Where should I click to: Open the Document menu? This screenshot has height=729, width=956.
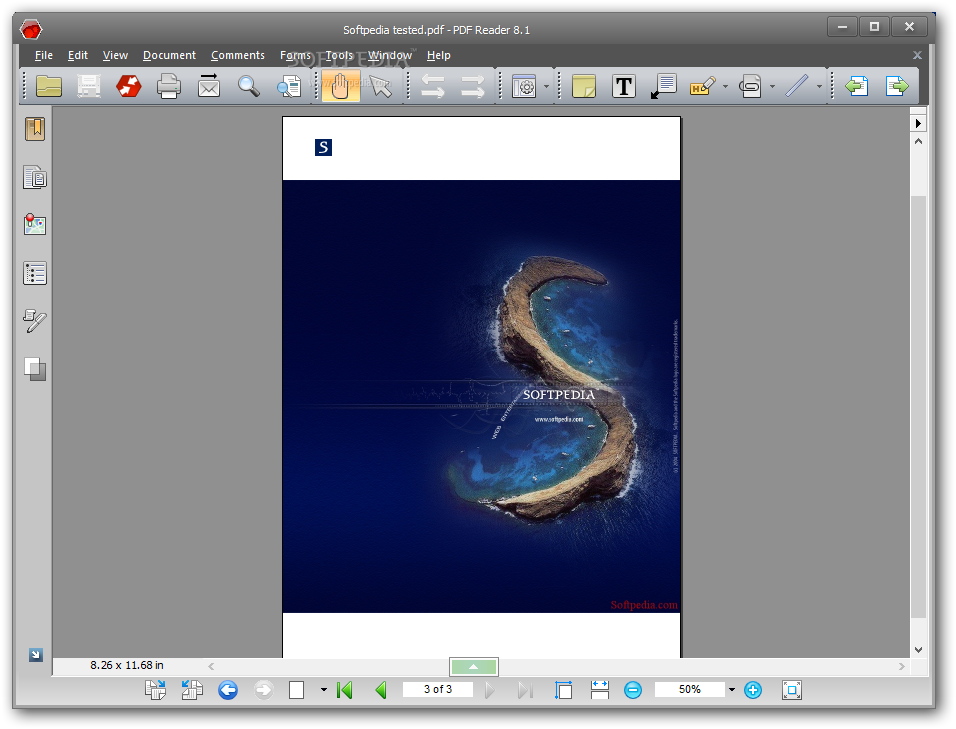(x=169, y=55)
